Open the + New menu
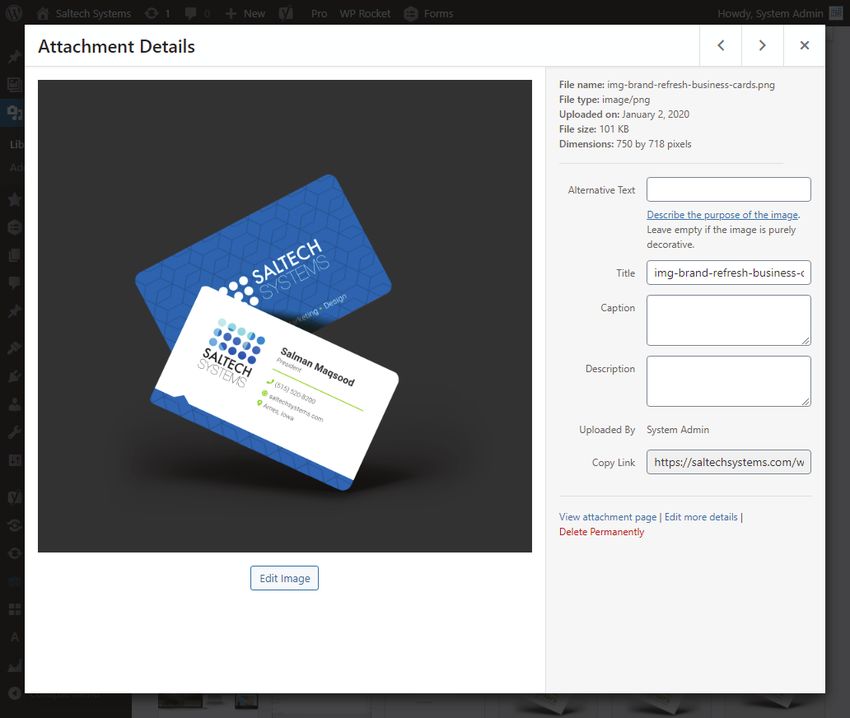 (x=246, y=14)
